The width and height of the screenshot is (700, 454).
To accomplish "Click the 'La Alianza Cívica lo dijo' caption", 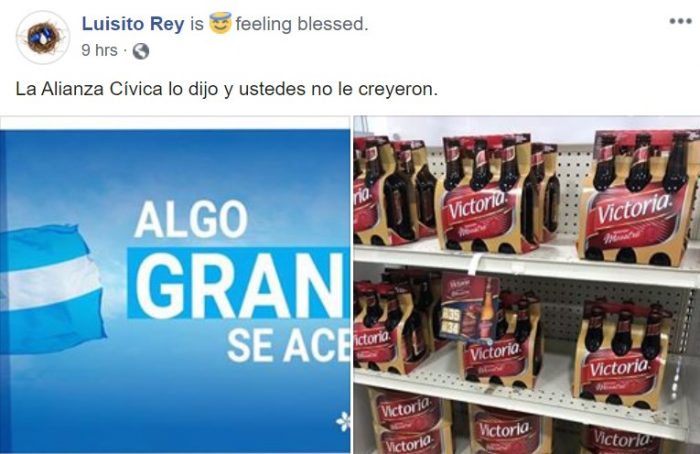I will click(227, 89).
